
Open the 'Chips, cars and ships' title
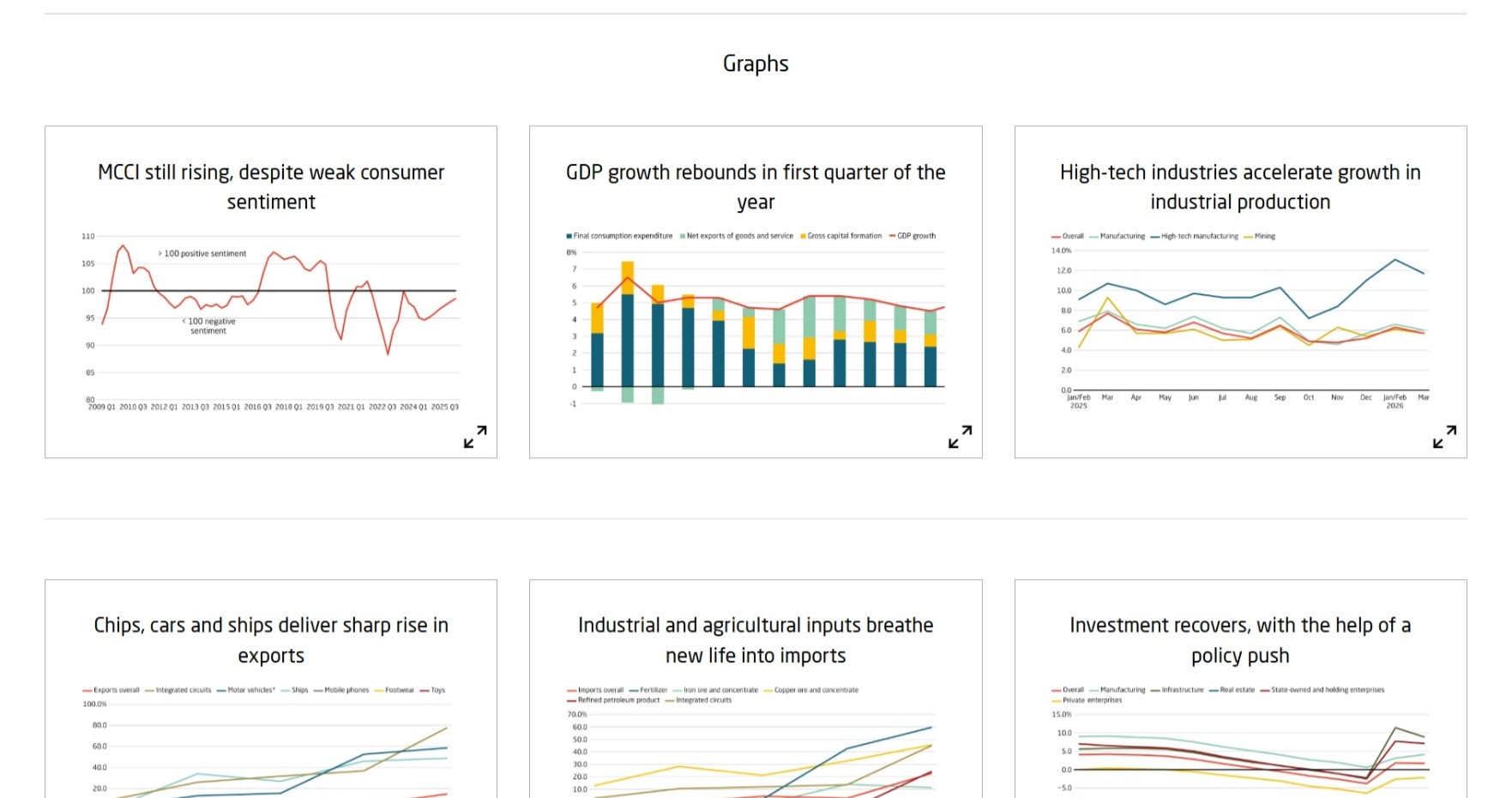tap(271, 640)
